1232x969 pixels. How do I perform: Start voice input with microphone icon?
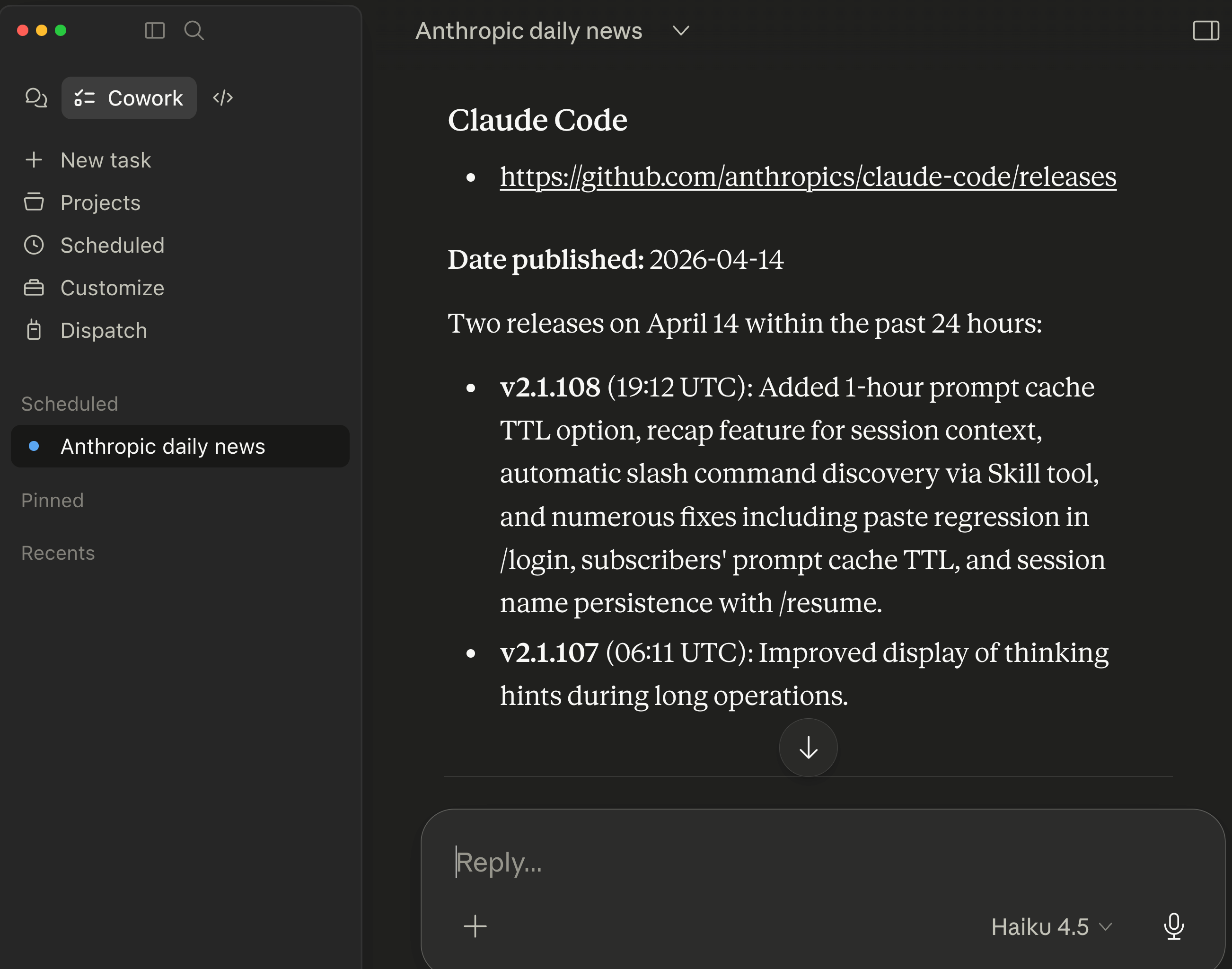tap(1173, 926)
